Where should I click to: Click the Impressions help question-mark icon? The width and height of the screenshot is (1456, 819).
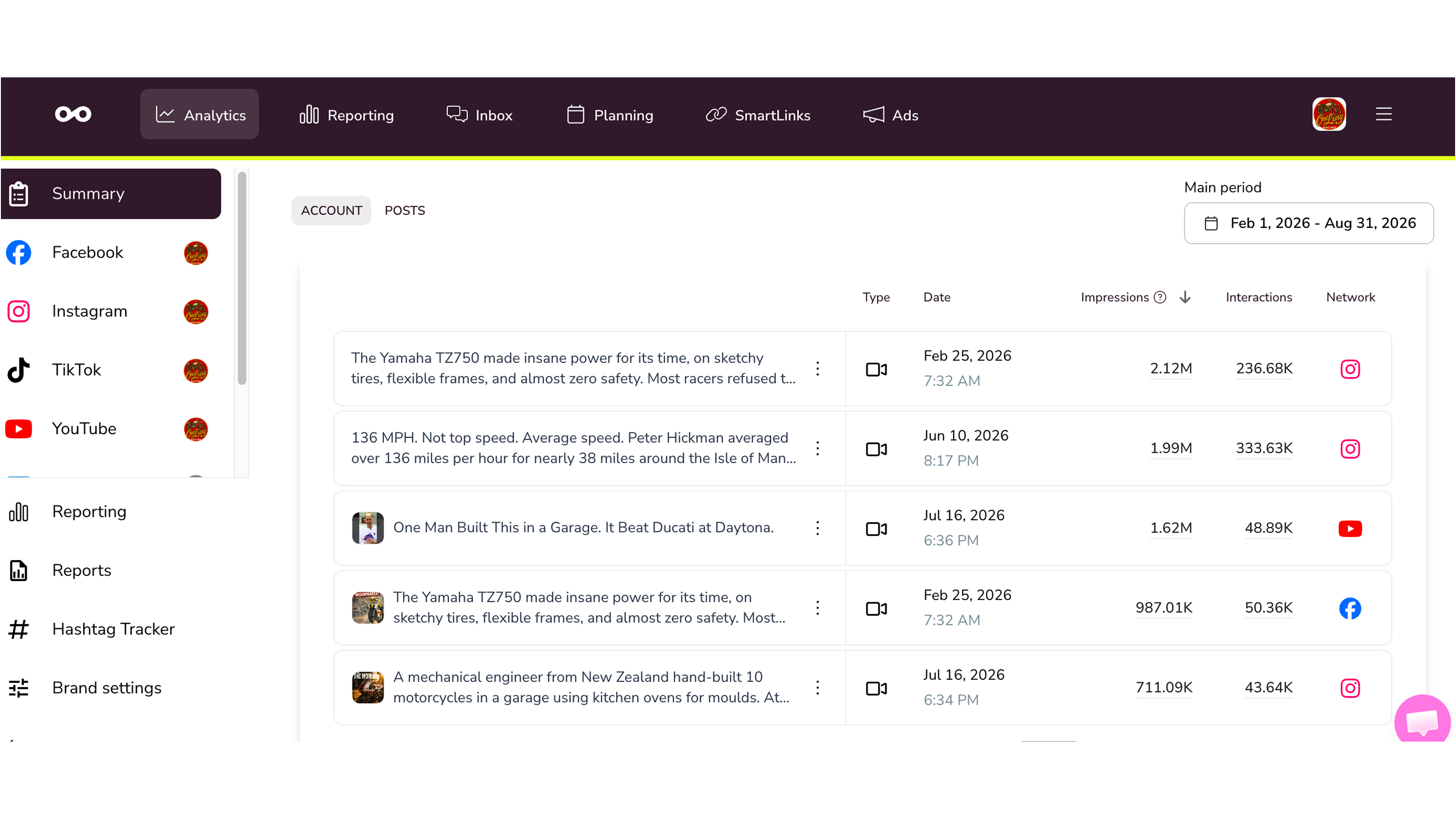click(x=1160, y=297)
